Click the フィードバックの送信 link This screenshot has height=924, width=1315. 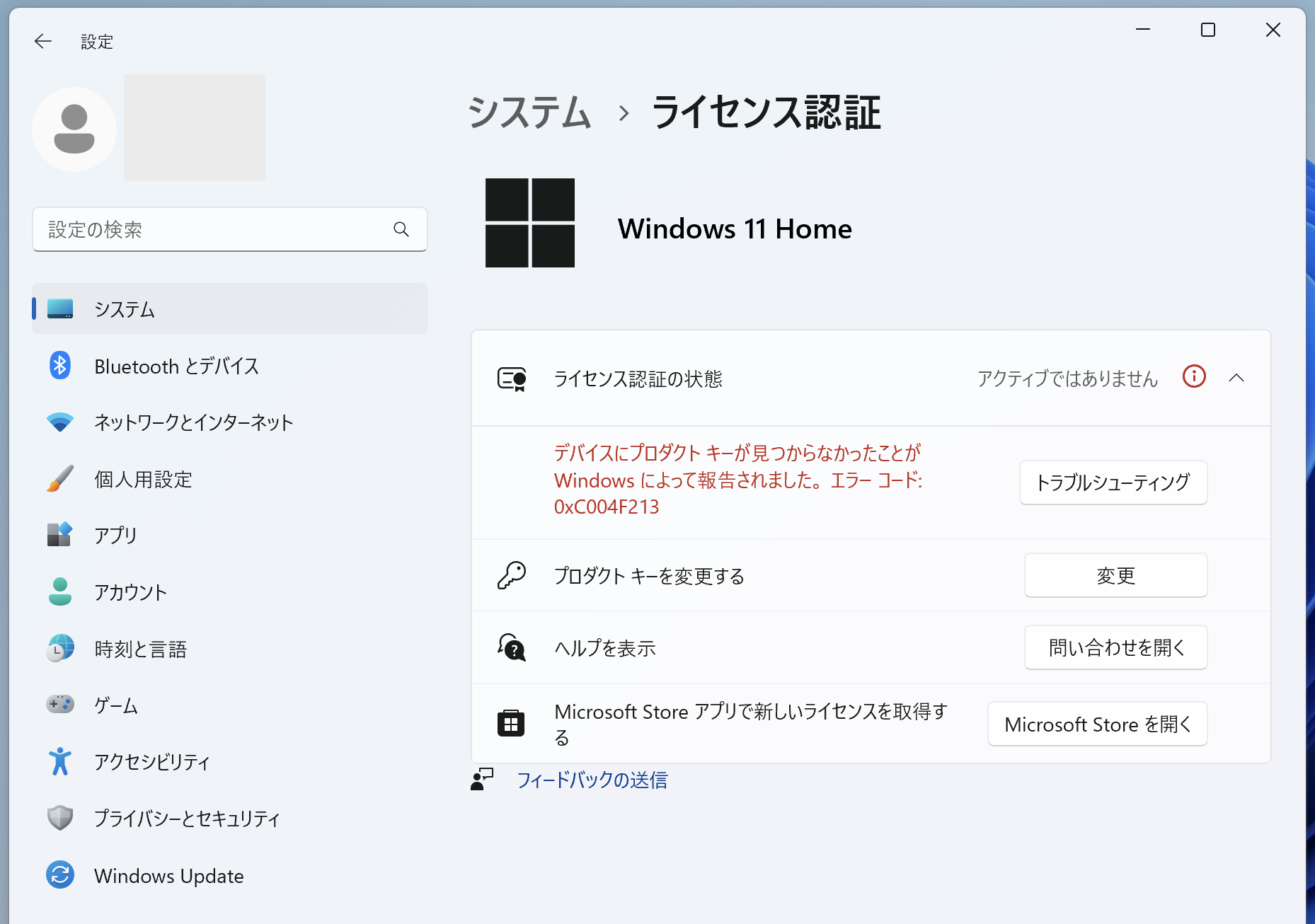pyautogui.click(x=592, y=780)
